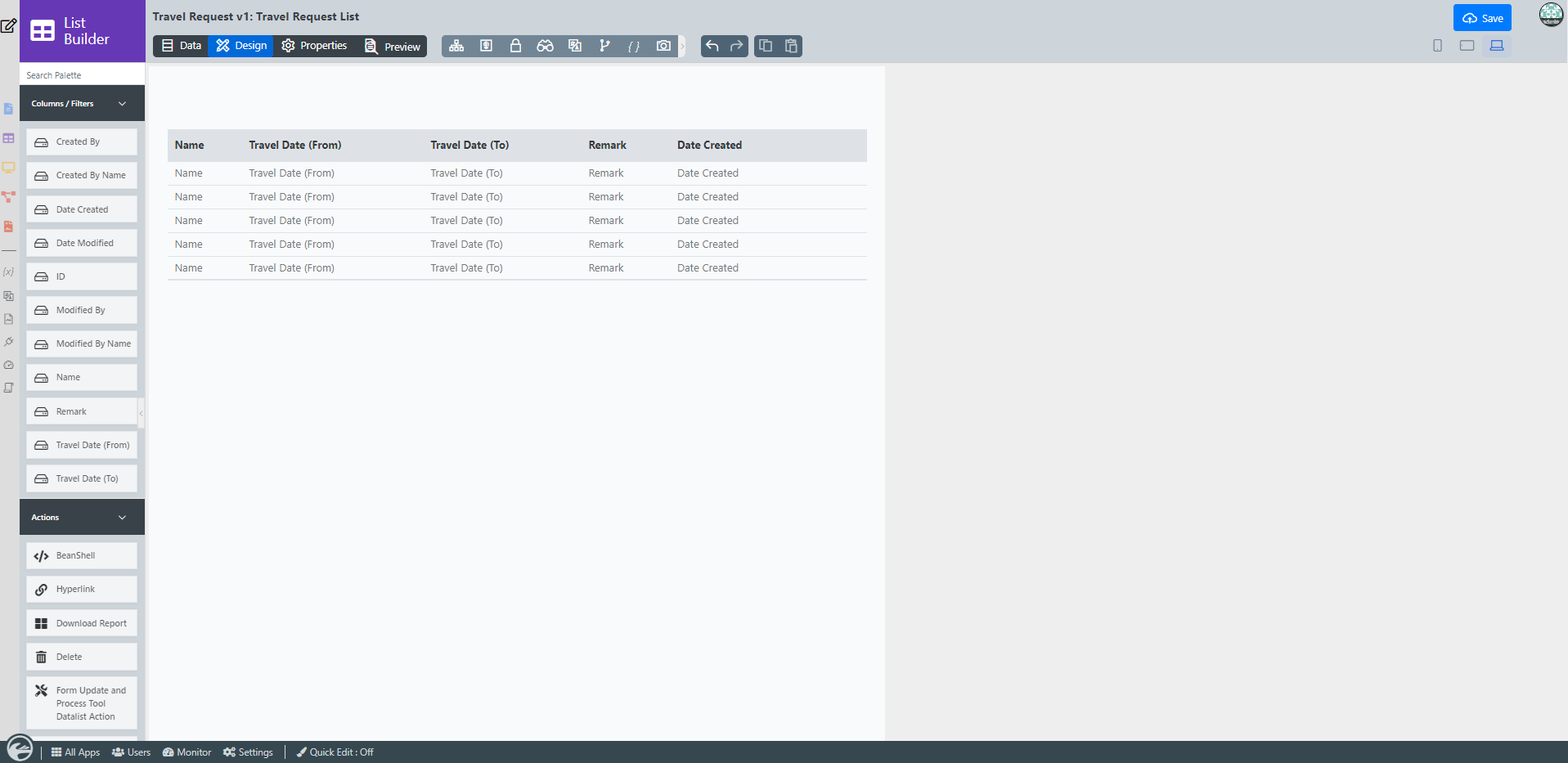
Task: Select the Form Update and Process Tool action
Action: [82, 702]
